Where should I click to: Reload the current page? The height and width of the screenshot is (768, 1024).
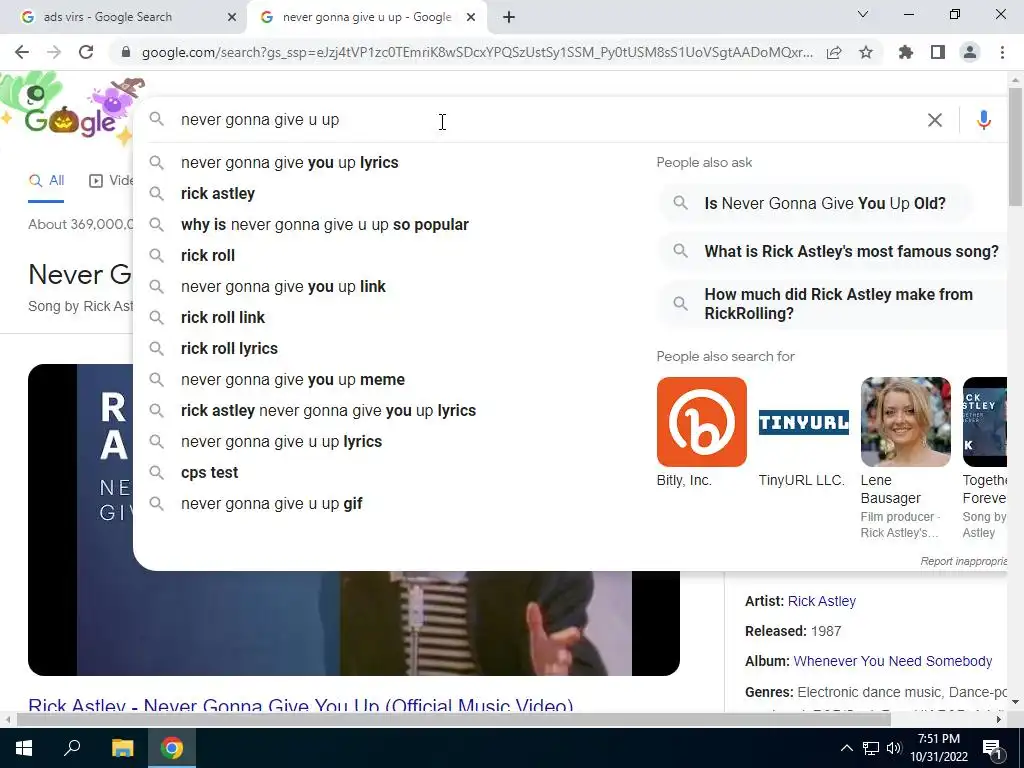[x=86, y=52]
